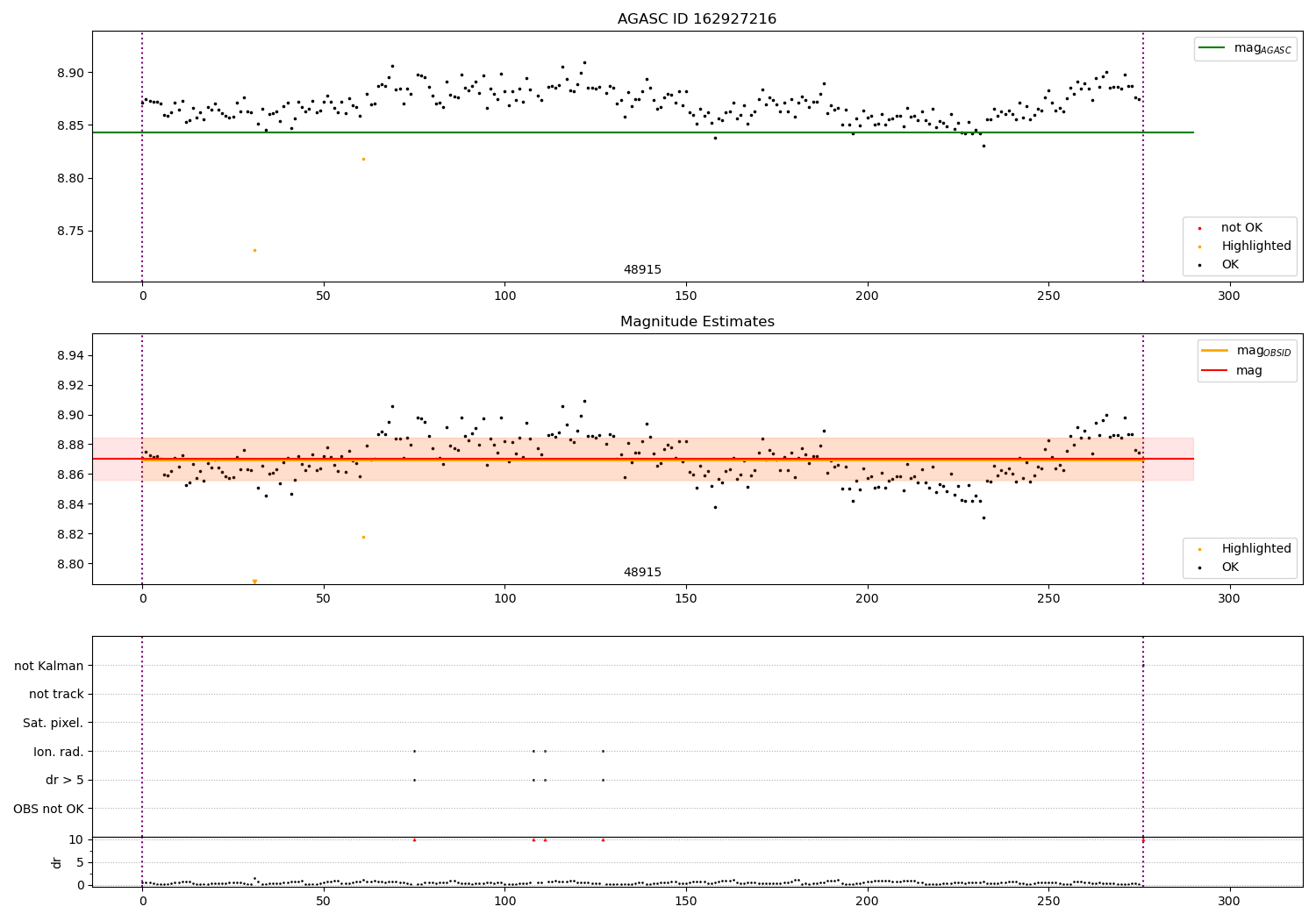
Task: Click the 'Magnitude Estimates' subplot title
Action: click(x=697, y=322)
